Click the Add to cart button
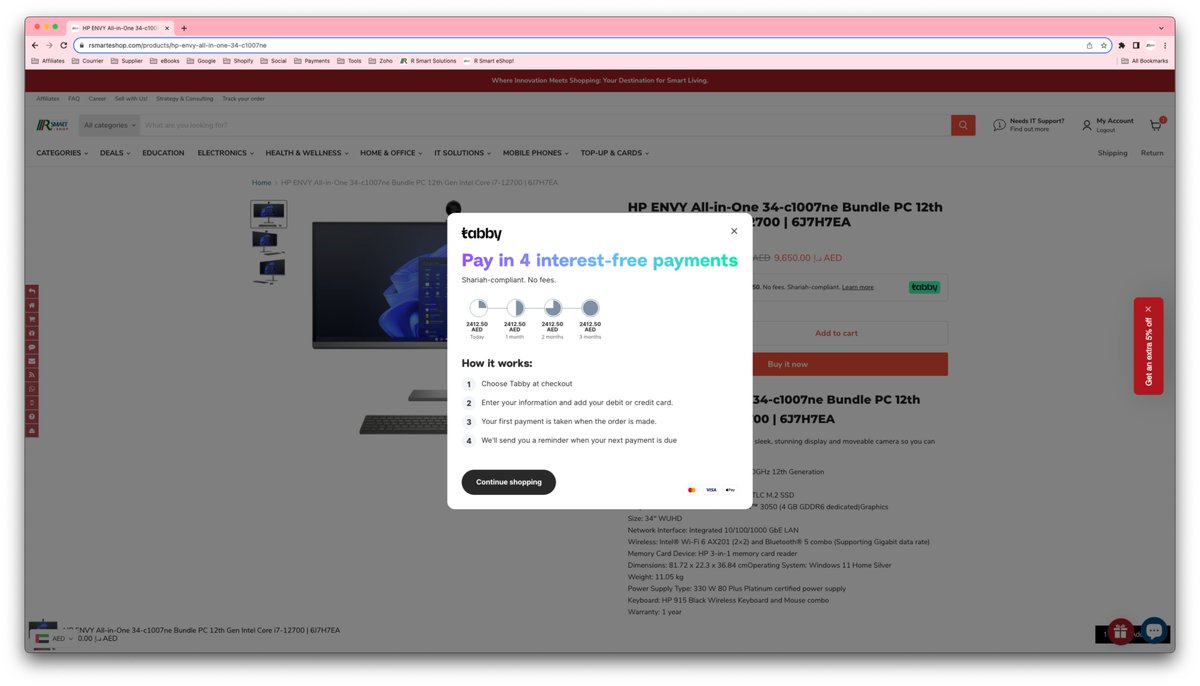Viewport: 1200px width, 686px height. (836, 333)
